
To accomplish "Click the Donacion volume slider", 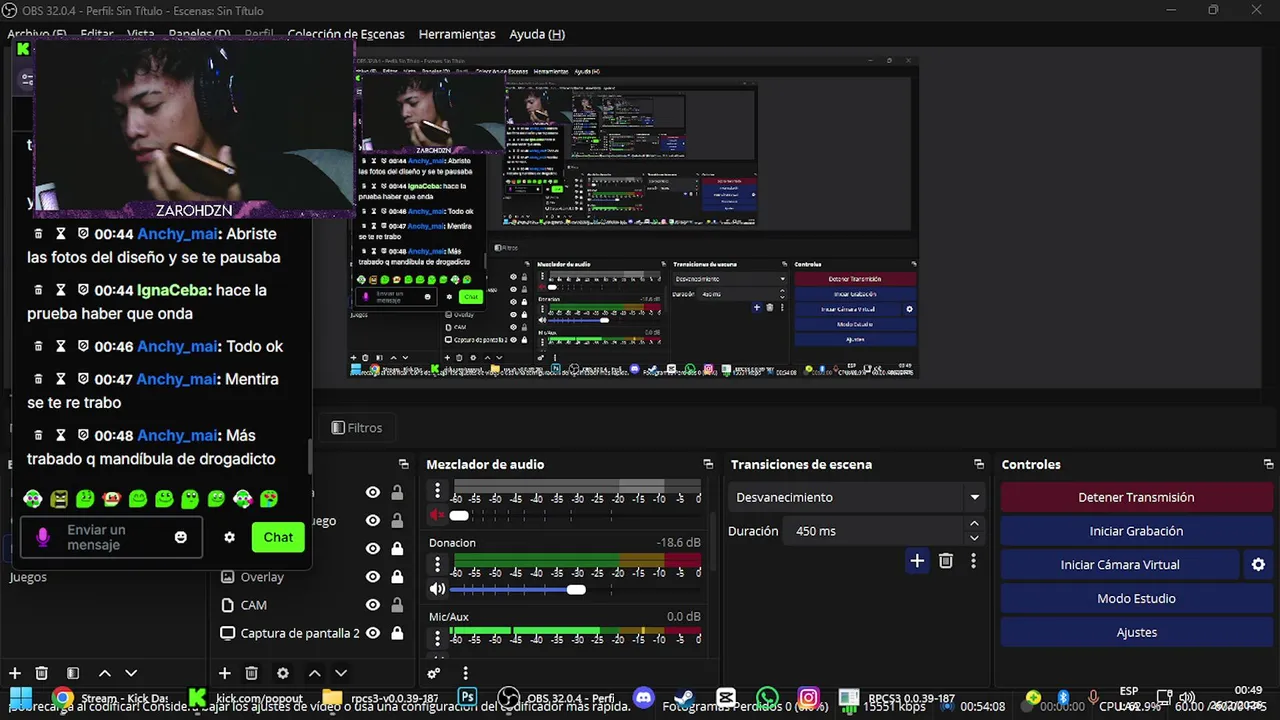I will (x=574, y=590).
